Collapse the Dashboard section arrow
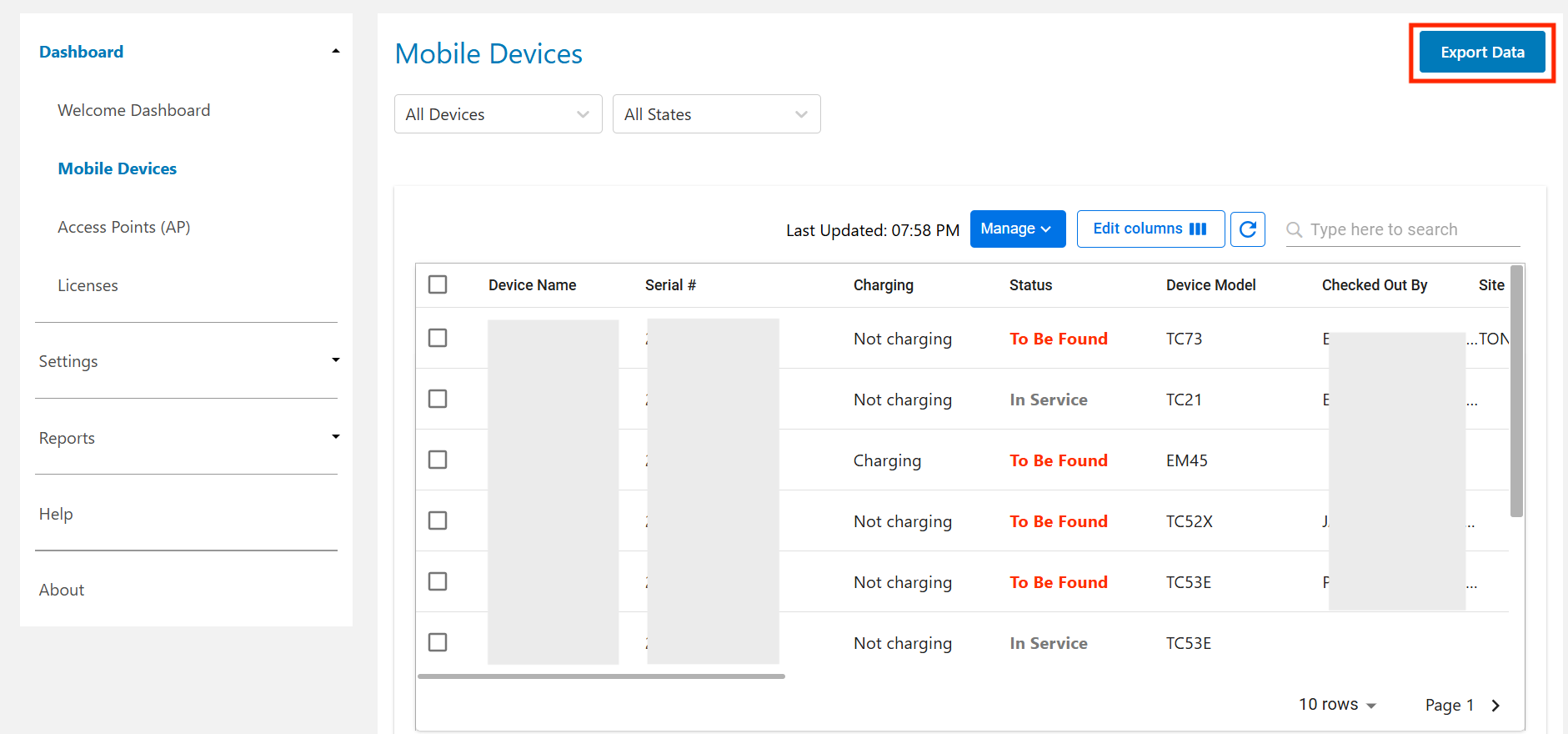The width and height of the screenshot is (1568, 734). pos(336,52)
